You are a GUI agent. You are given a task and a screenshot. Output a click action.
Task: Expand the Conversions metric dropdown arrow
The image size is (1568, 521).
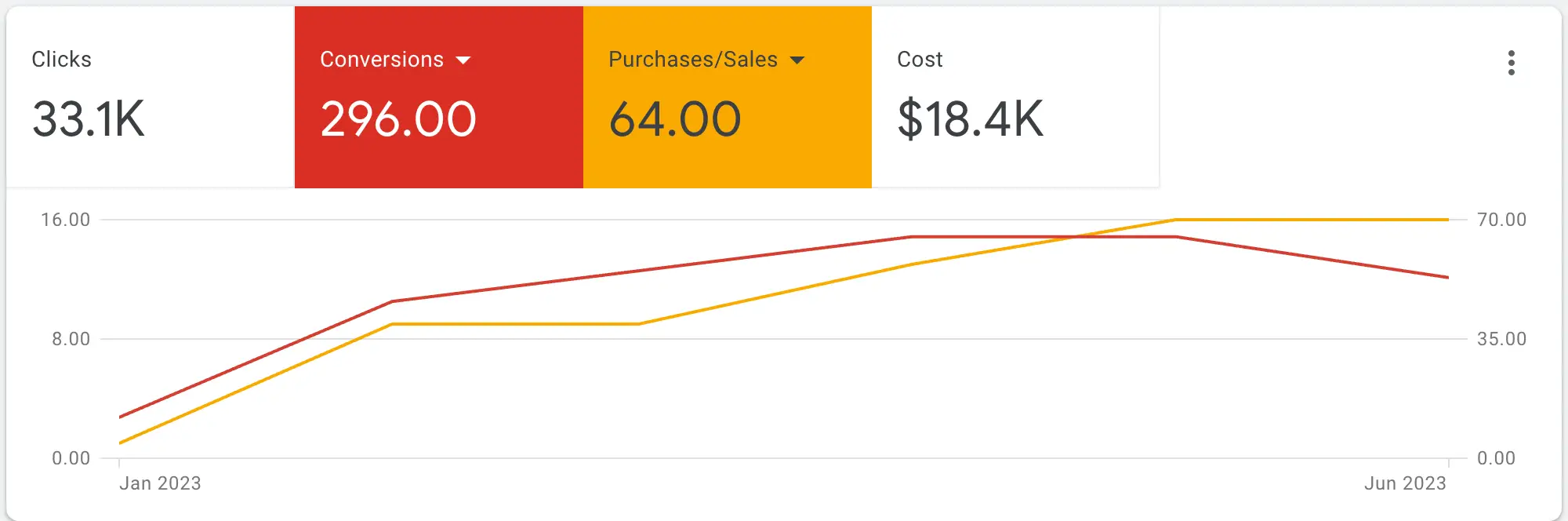click(463, 60)
